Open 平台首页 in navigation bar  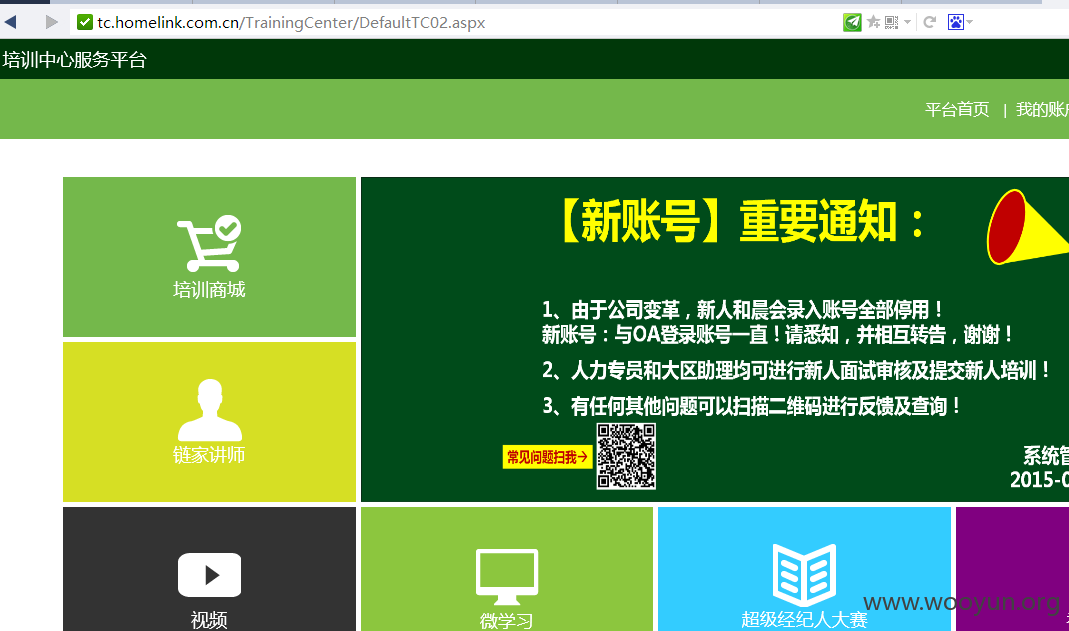pyautogui.click(x=957, y=110)
